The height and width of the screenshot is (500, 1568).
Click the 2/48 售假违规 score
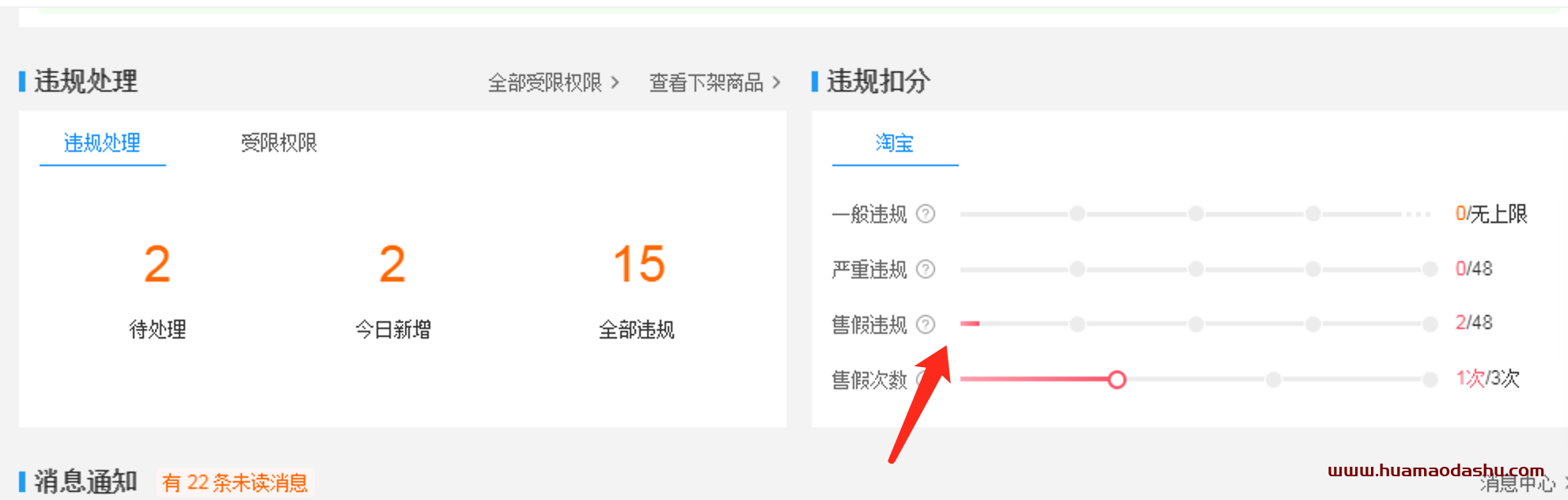click(x=1474, y=323)
